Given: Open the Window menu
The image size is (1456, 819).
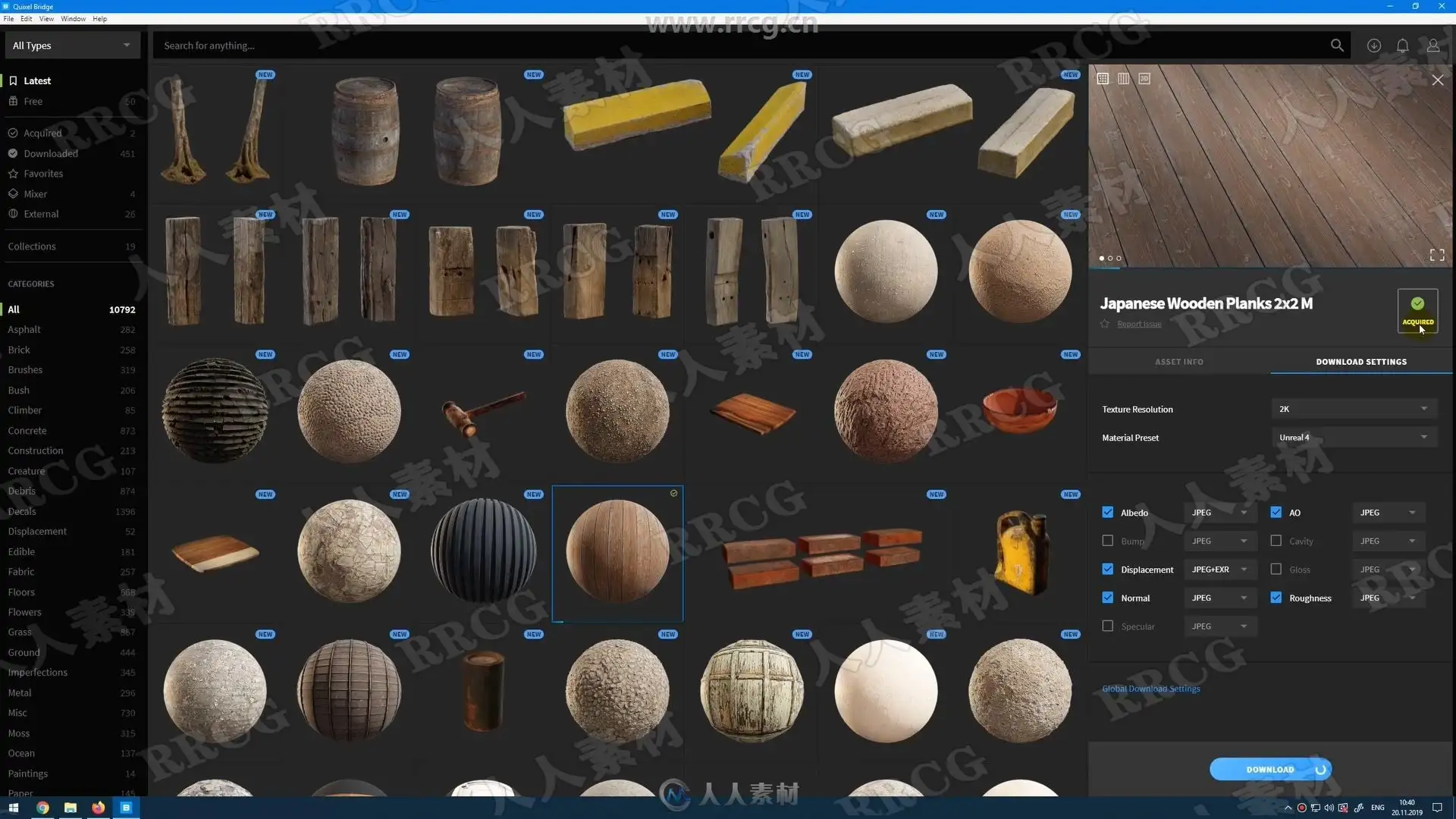Looking at the screenshot, I should [x=73, y=19].
